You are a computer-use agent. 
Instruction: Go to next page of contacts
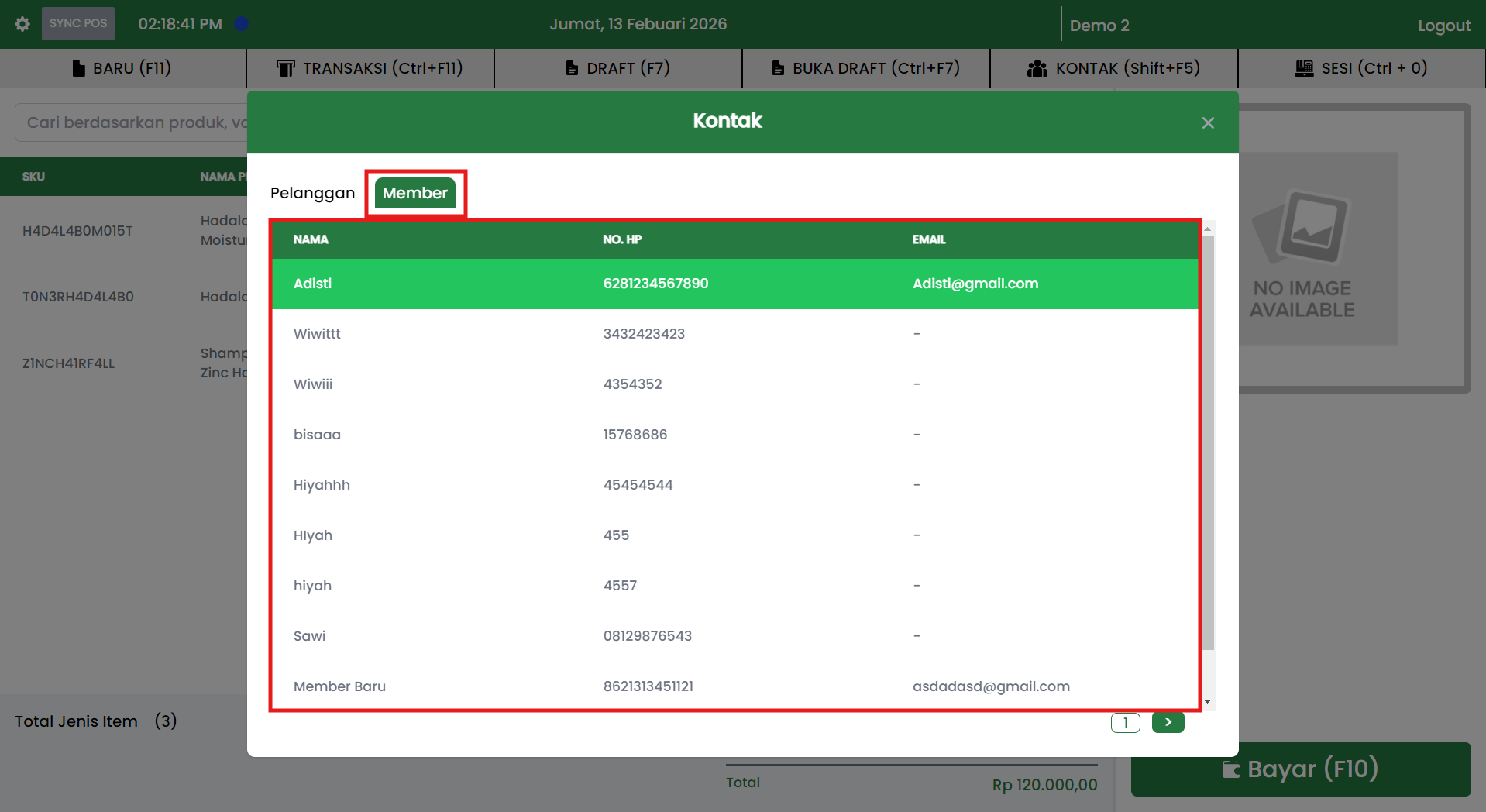pos(1168,722)
